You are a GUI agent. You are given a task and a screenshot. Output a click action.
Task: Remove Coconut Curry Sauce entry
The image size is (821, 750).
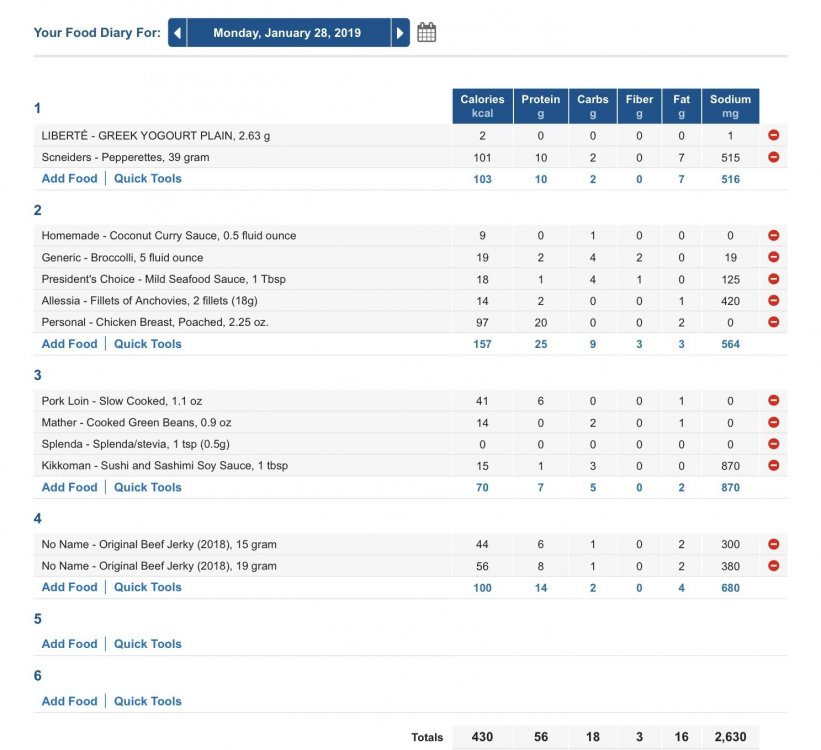773,235
